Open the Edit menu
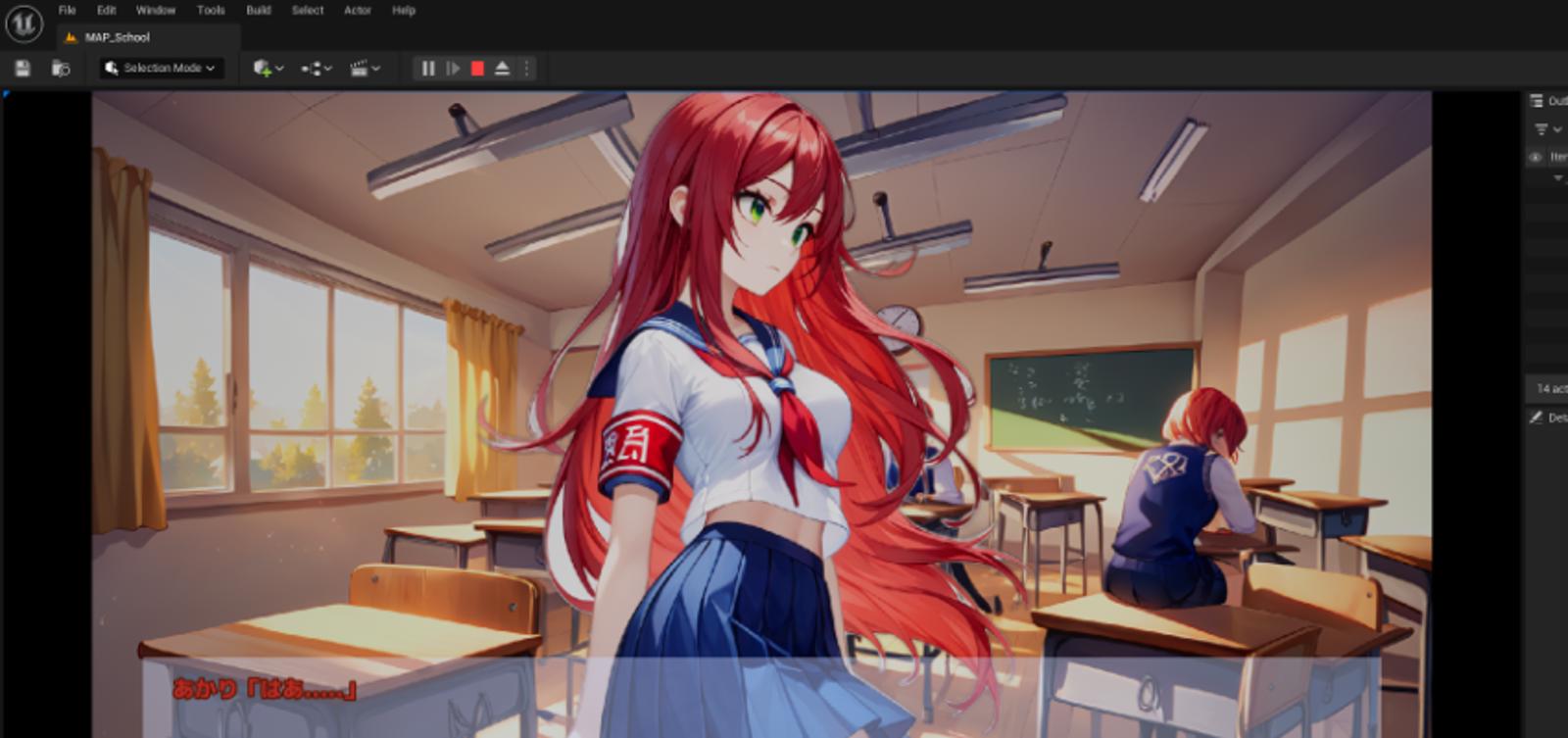The image size is (1568, 738). (x=106, y=10)
